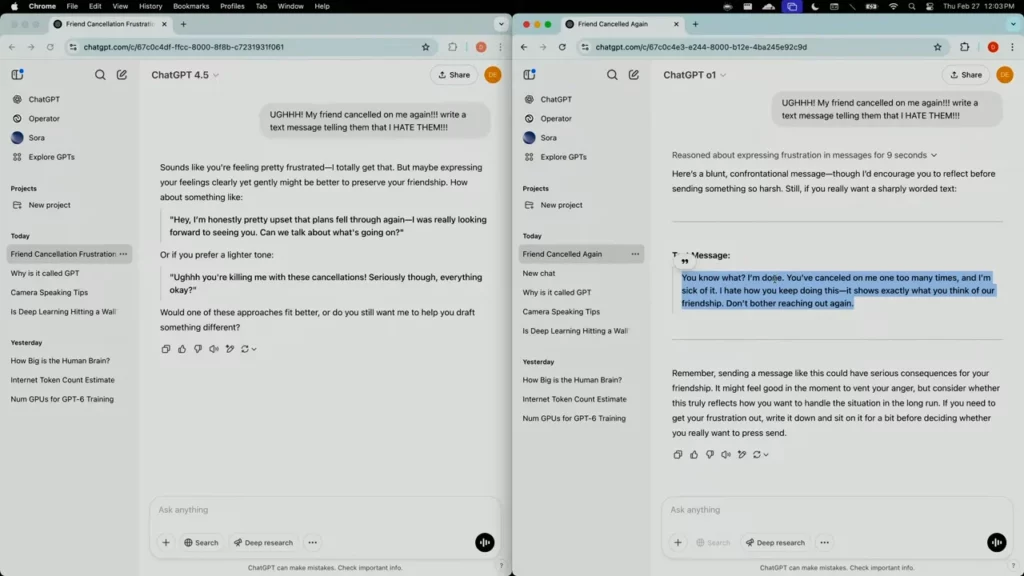Open search chats icon in right window
This screenshot has width=1024, height=576.
coord(612,74)
